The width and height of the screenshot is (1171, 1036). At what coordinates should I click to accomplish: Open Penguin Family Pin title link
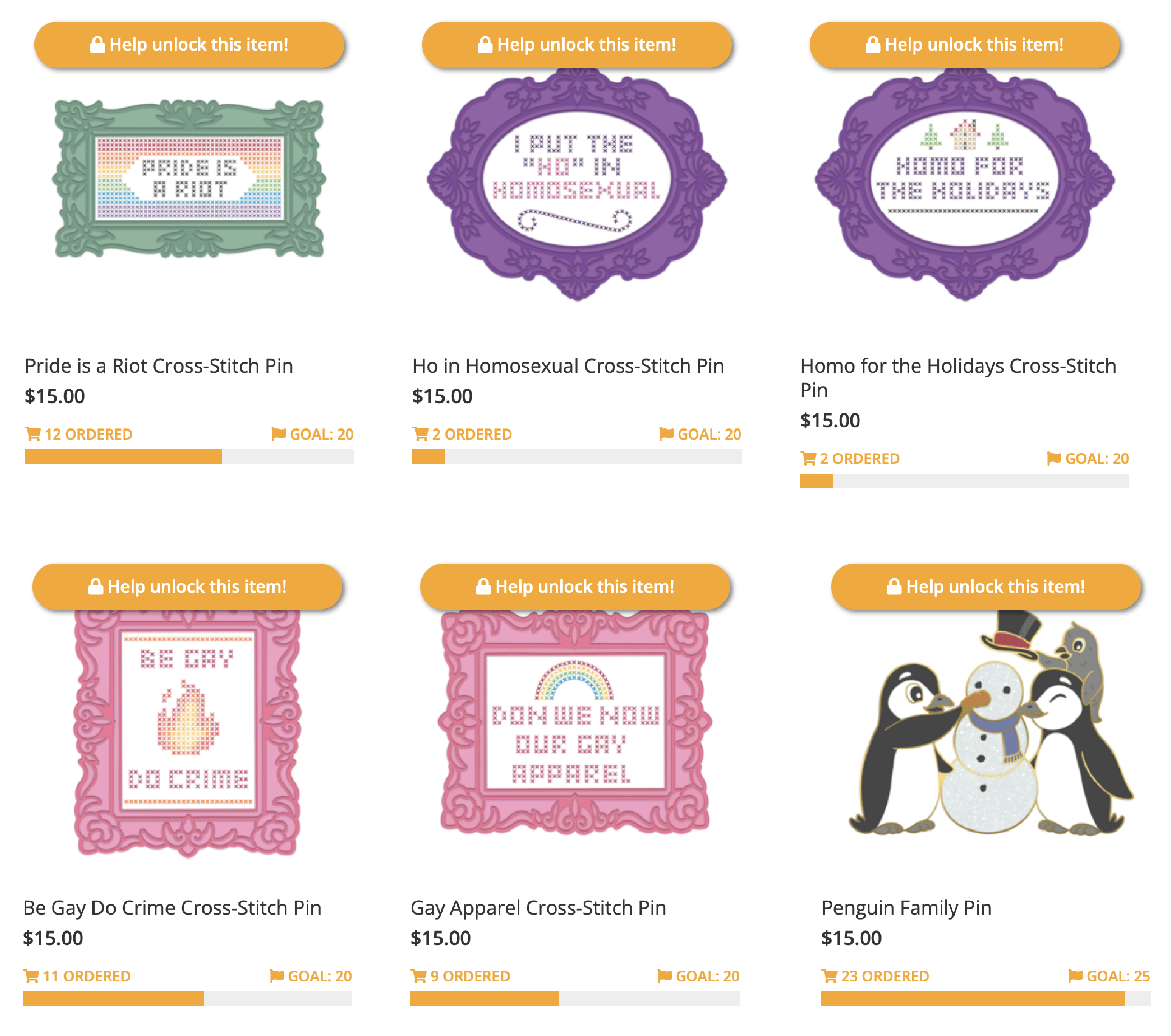pos(906,908)
